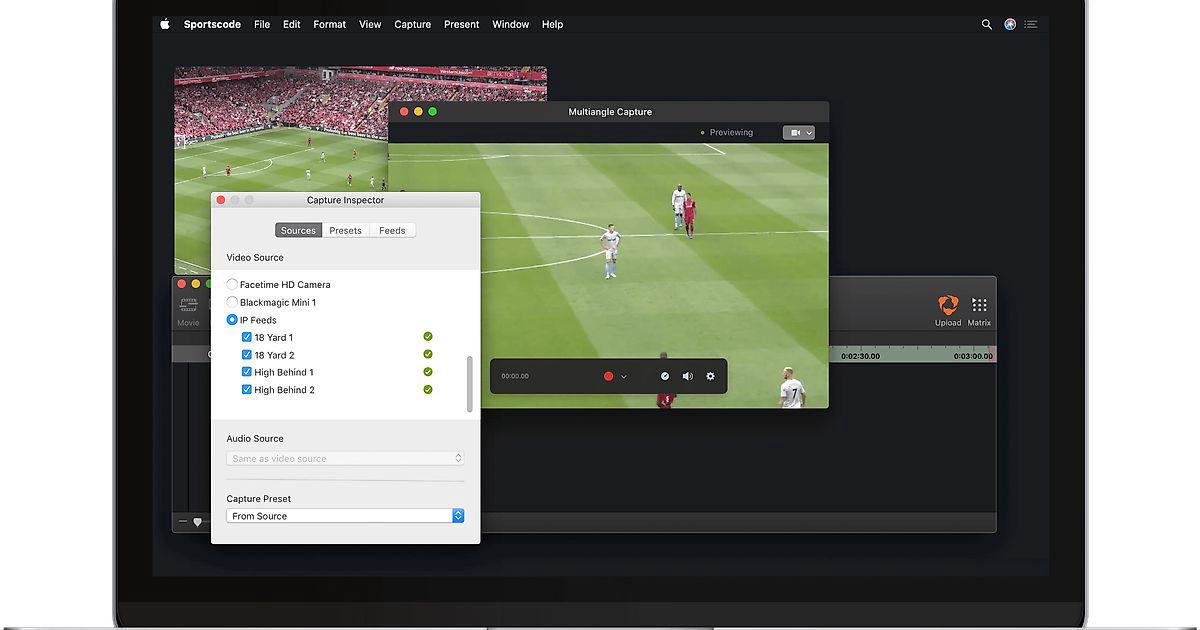Viewport: 1200px width, 630px height.
Task: Click the Capture Inspector window title
Action: tap(345, 200)
